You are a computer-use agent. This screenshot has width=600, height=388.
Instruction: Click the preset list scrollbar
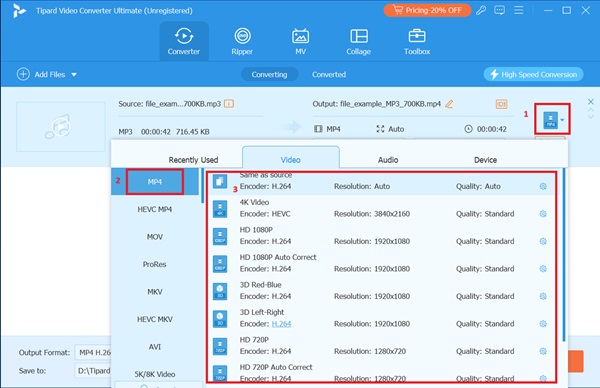(563, 254)
